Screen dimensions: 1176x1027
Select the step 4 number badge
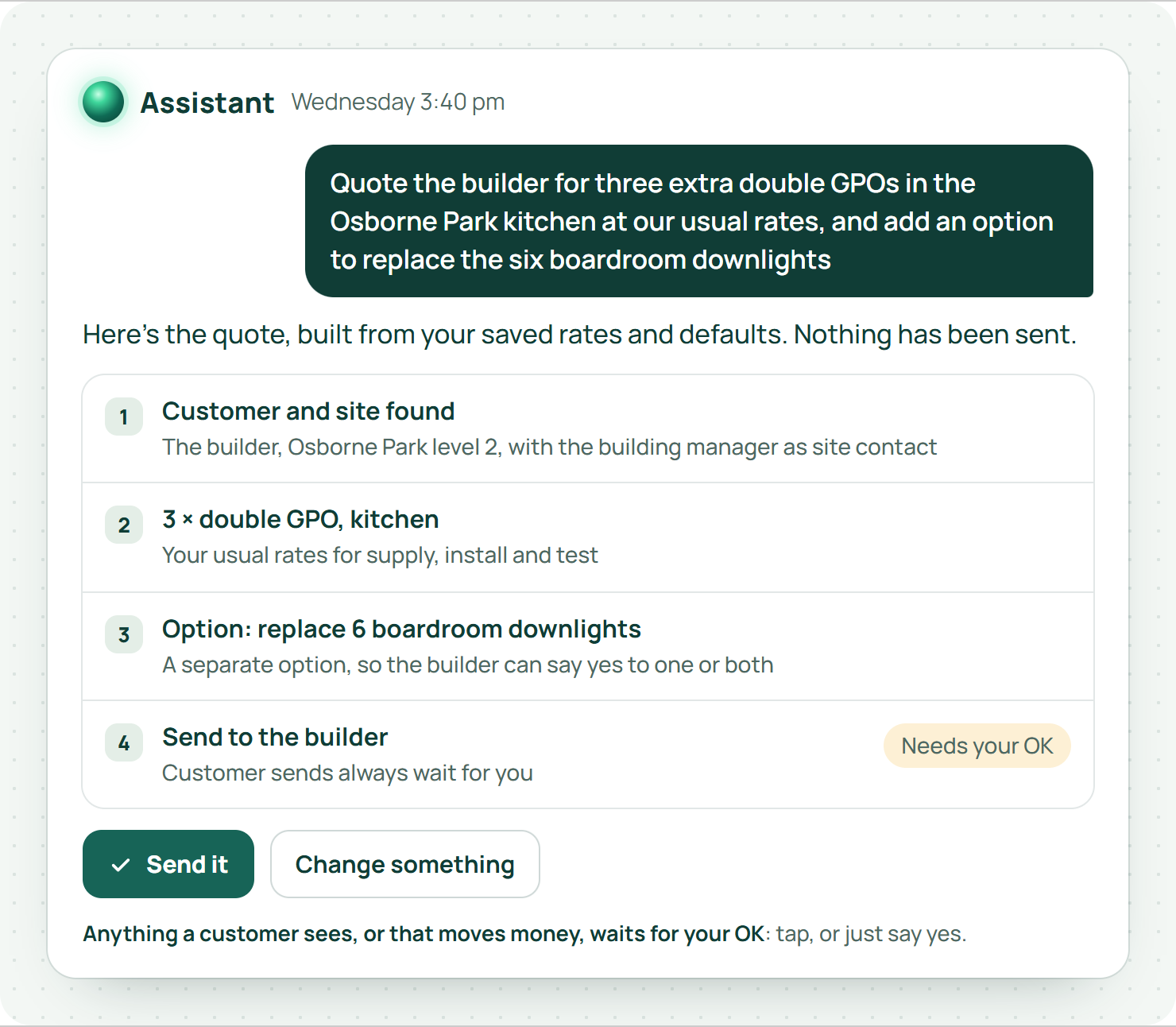click(x=124, y=742)
